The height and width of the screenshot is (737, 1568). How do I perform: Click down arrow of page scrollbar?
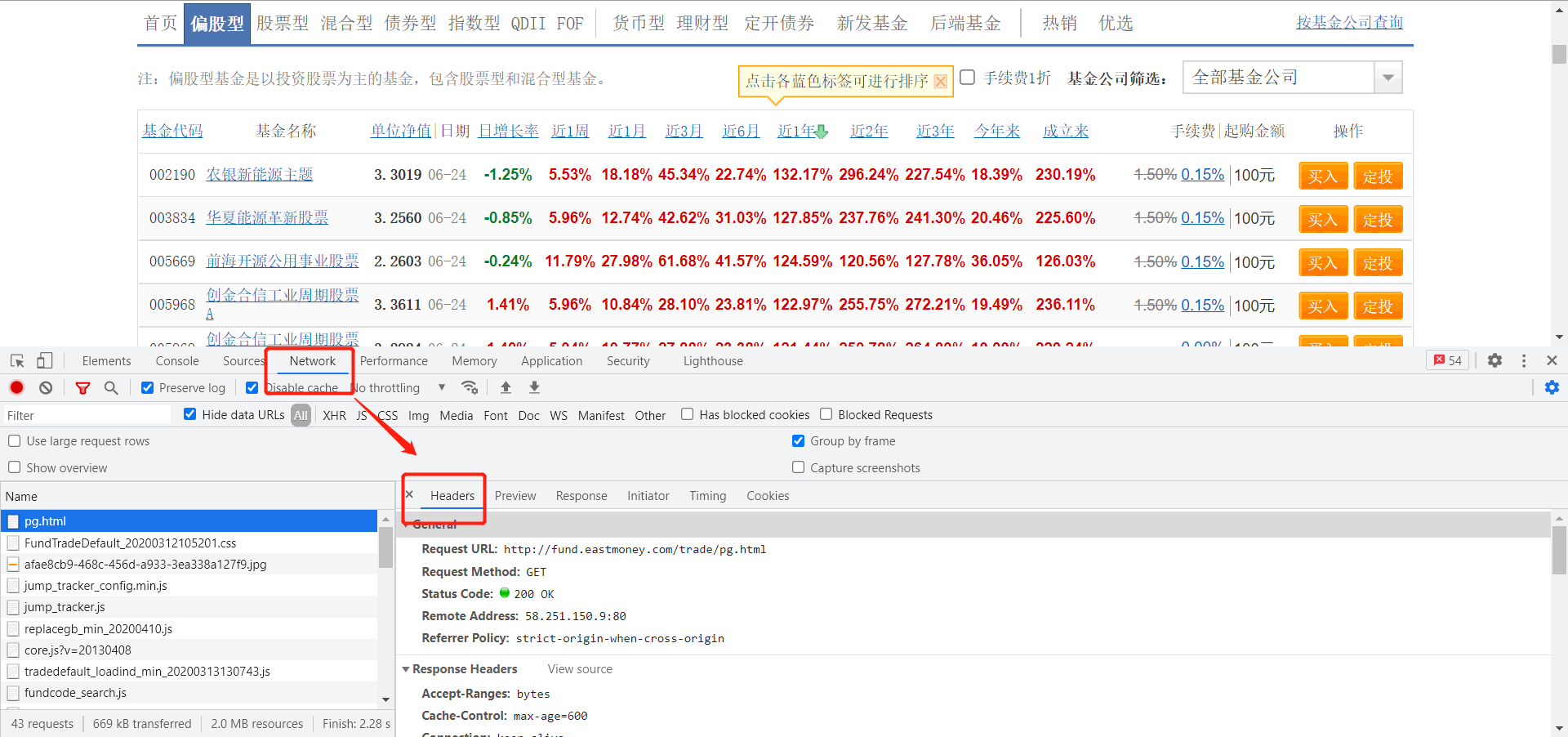click(1559, 337)
